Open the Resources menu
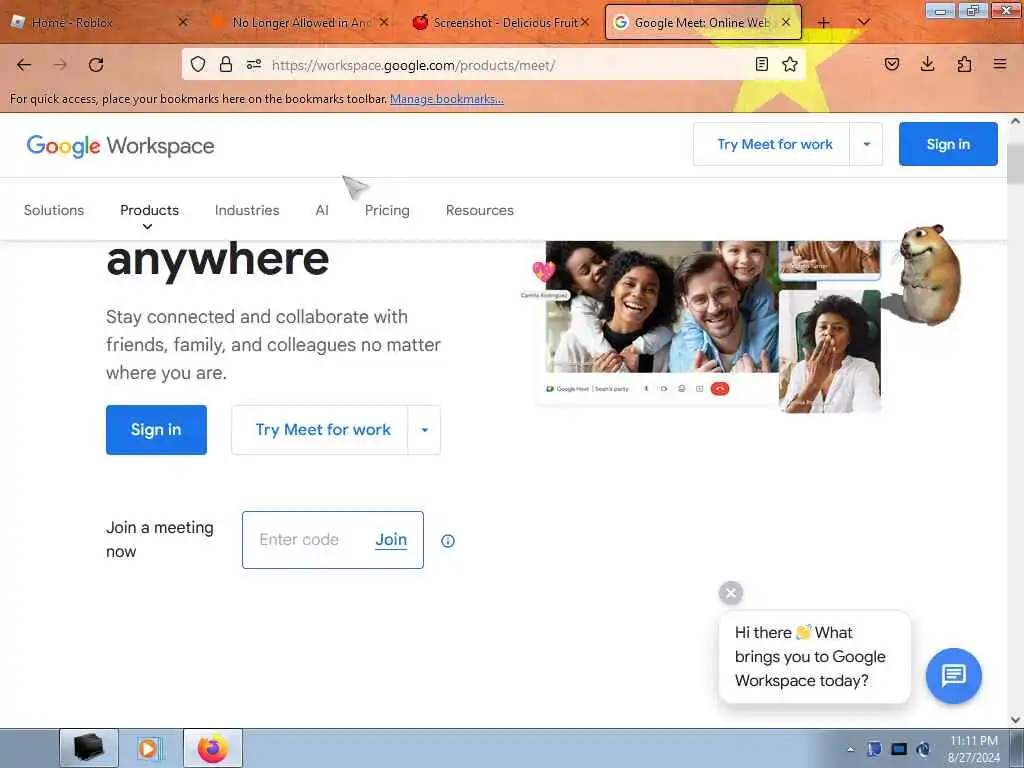 (x=480, y=210)
